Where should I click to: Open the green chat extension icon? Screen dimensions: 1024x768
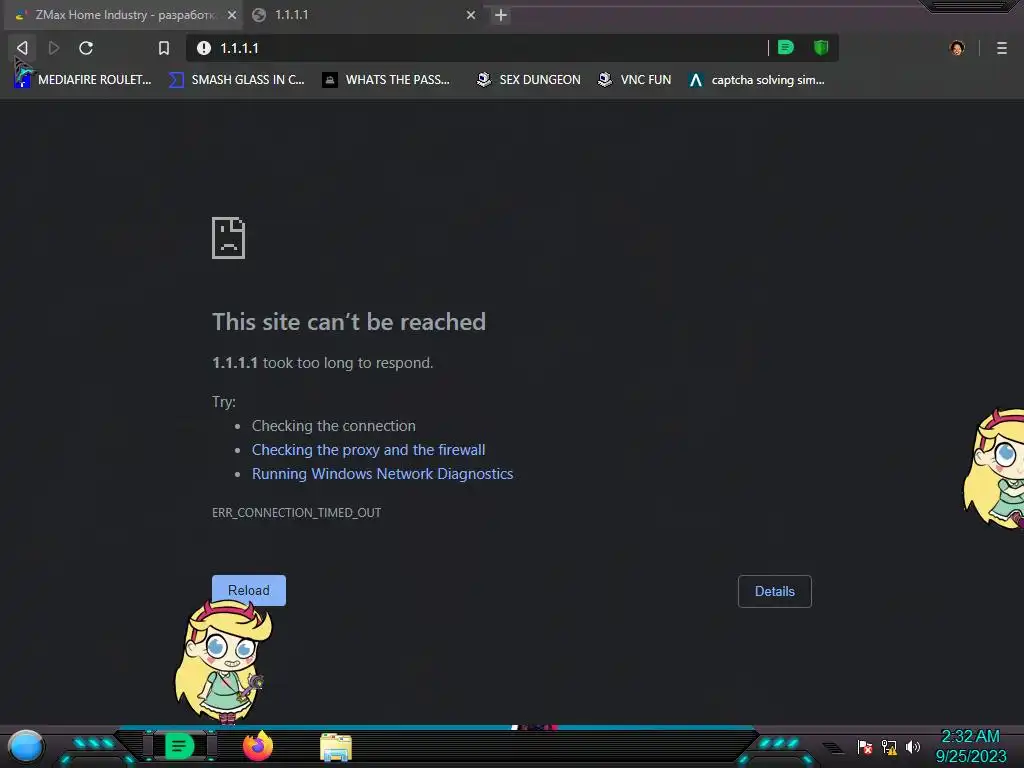786,47
